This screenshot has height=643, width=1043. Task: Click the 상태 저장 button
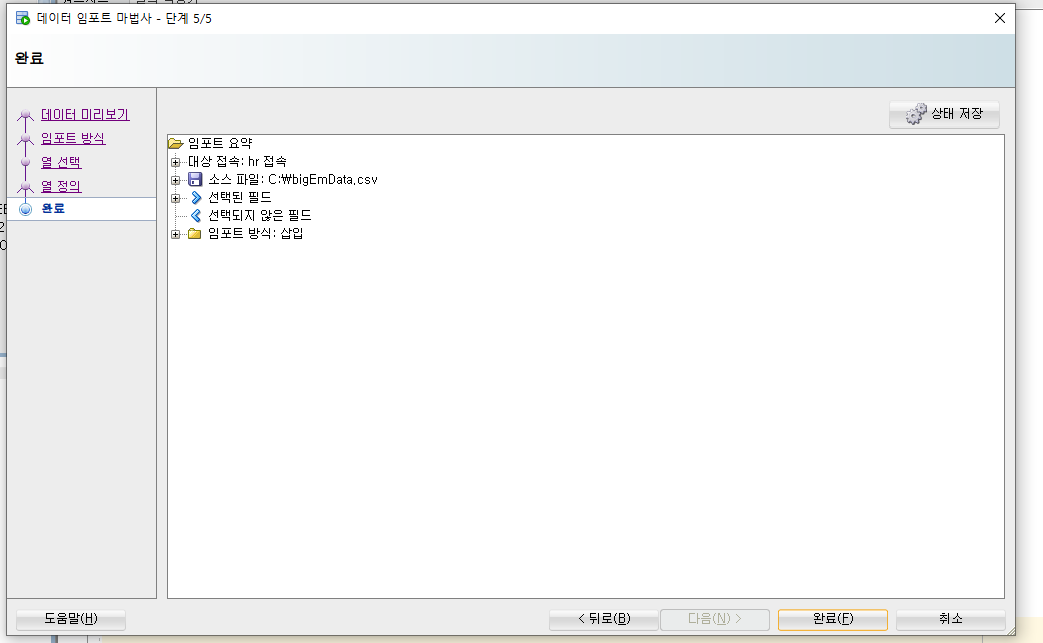[945, 114]
